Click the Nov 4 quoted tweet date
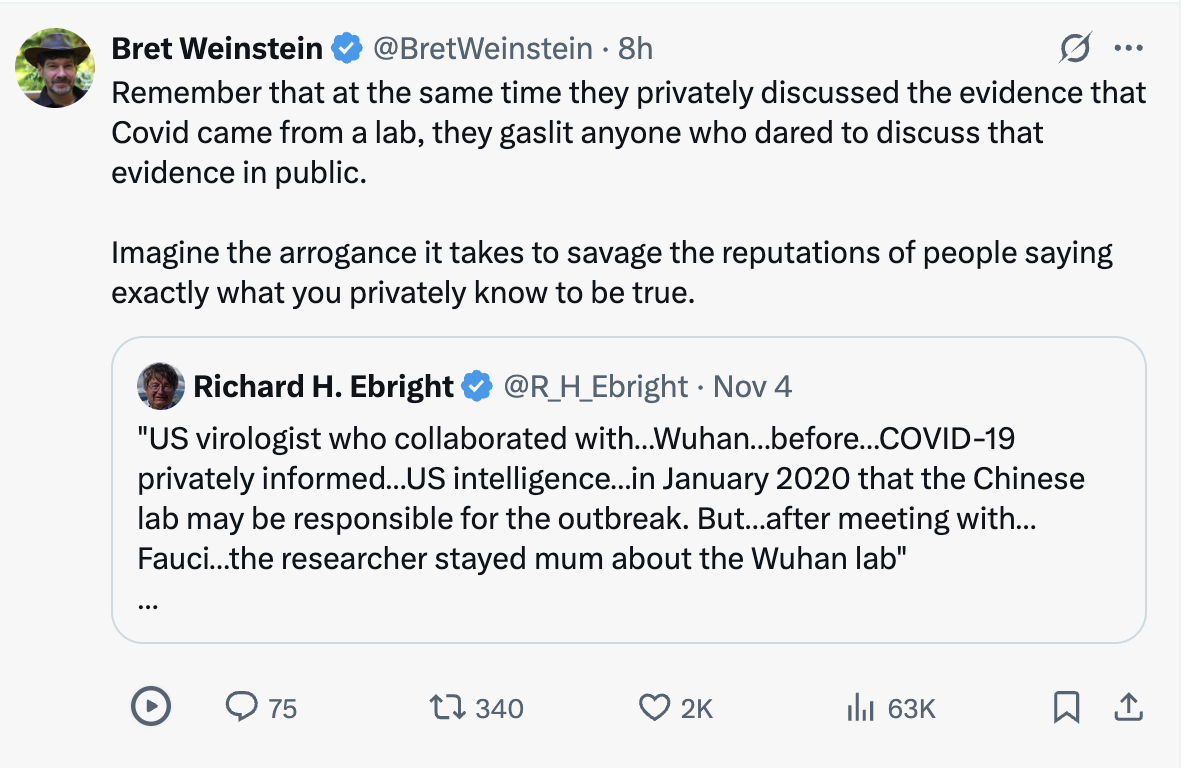This screenshot has height=768, width=1186. (754, 386)
